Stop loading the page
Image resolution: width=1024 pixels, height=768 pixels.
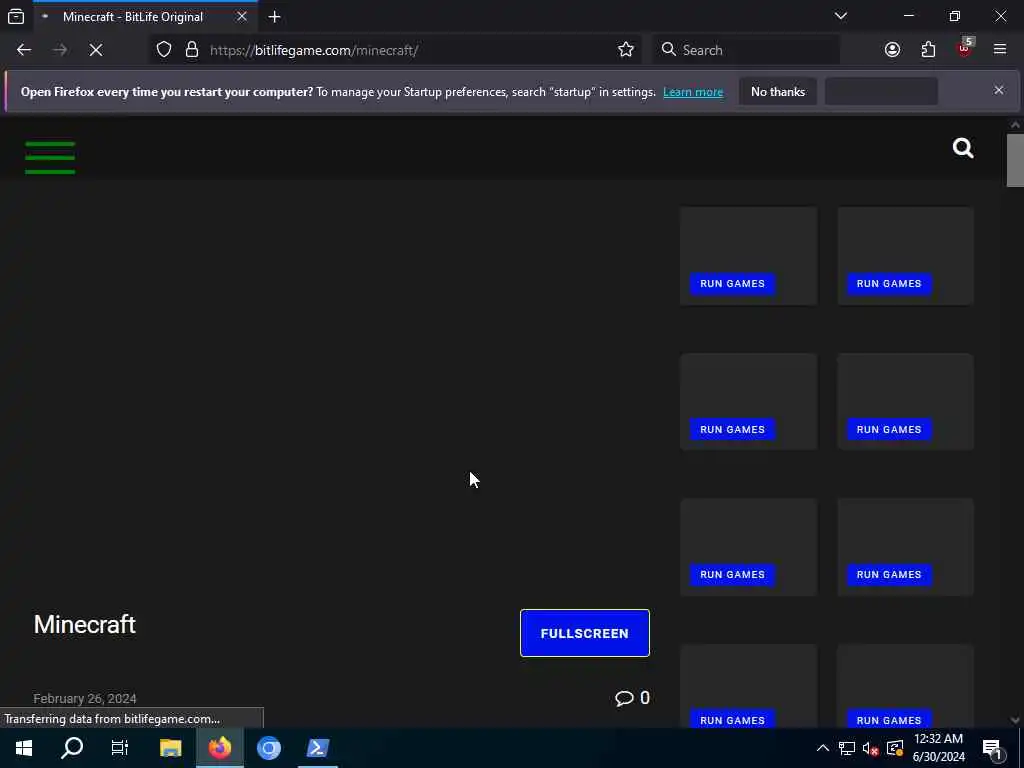[x=96, y=50]
